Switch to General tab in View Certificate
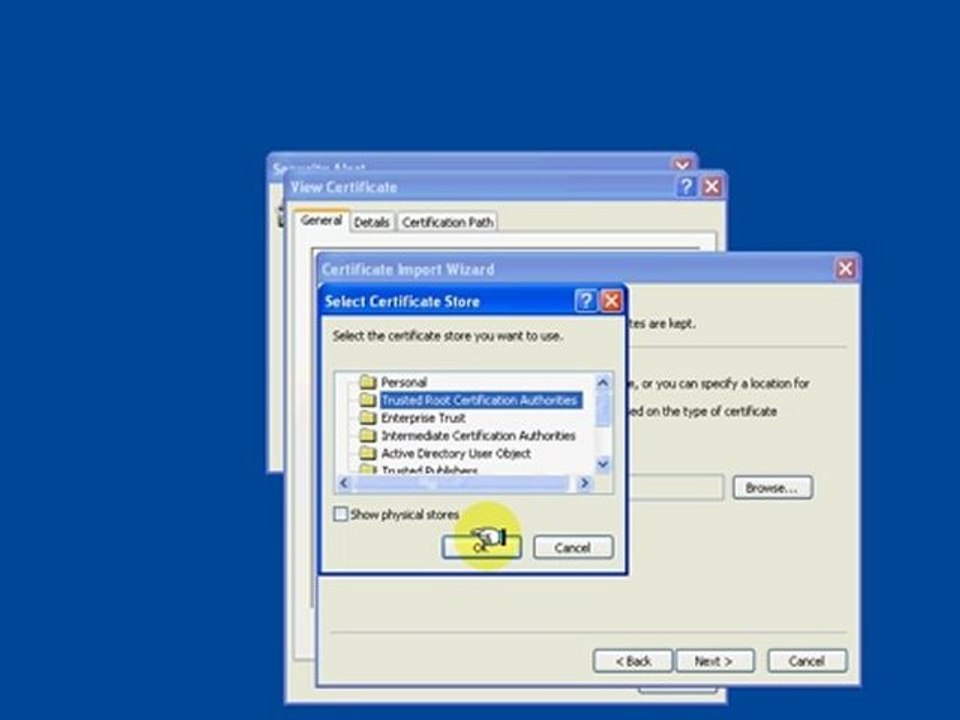This screenshot has height=720, width=960. click(321, 220)
